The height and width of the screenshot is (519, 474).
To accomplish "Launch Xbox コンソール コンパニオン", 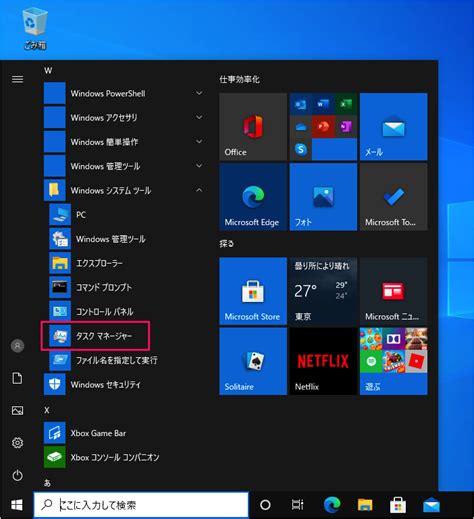I will [125, 457].
